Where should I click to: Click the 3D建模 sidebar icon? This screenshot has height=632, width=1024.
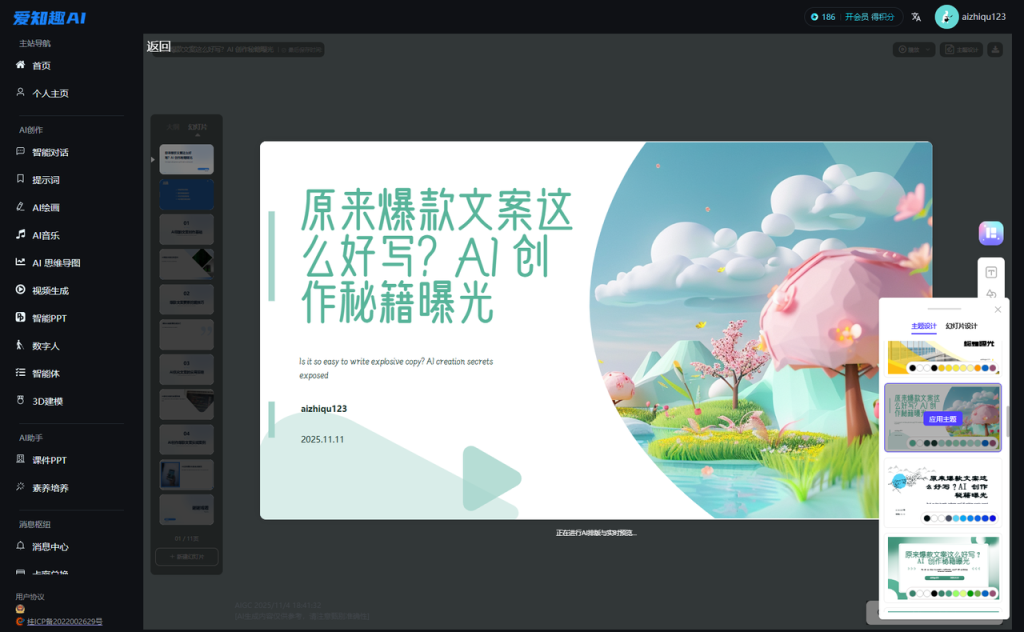click(20, 400)
